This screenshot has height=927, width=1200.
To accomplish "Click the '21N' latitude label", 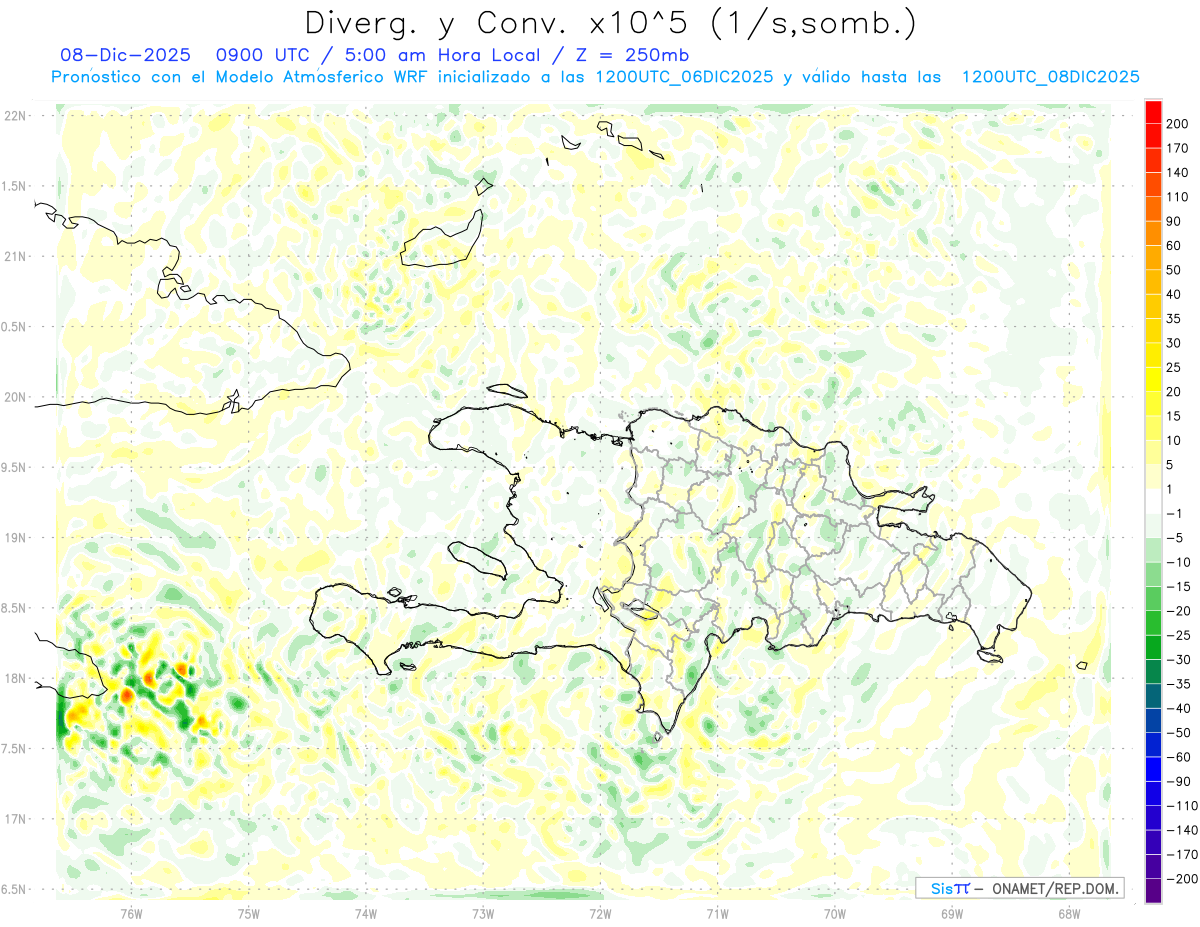I will (x=14, y=256).
